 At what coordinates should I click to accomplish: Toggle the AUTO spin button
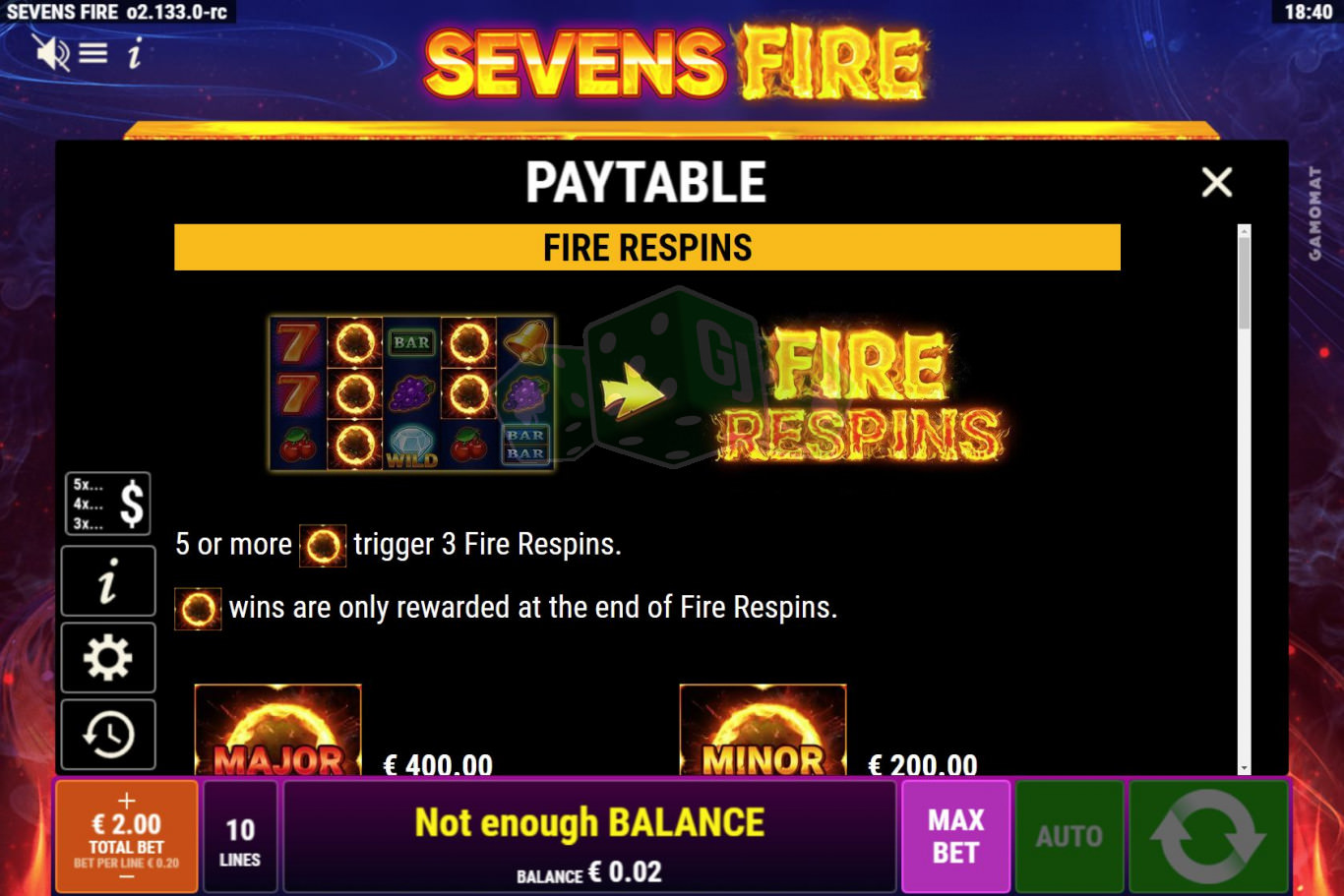point(1069,837)
